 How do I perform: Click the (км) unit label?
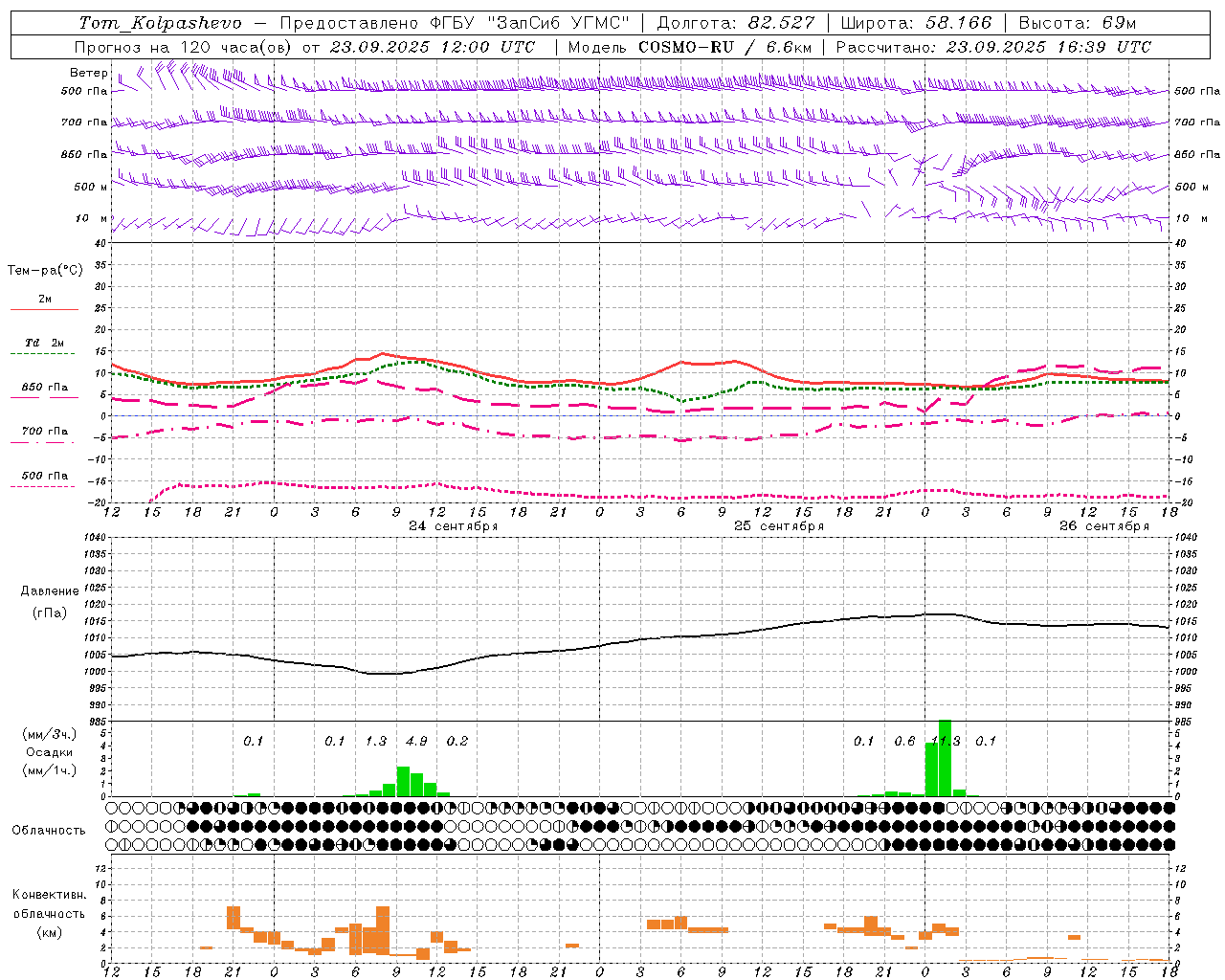click(51, 932)
